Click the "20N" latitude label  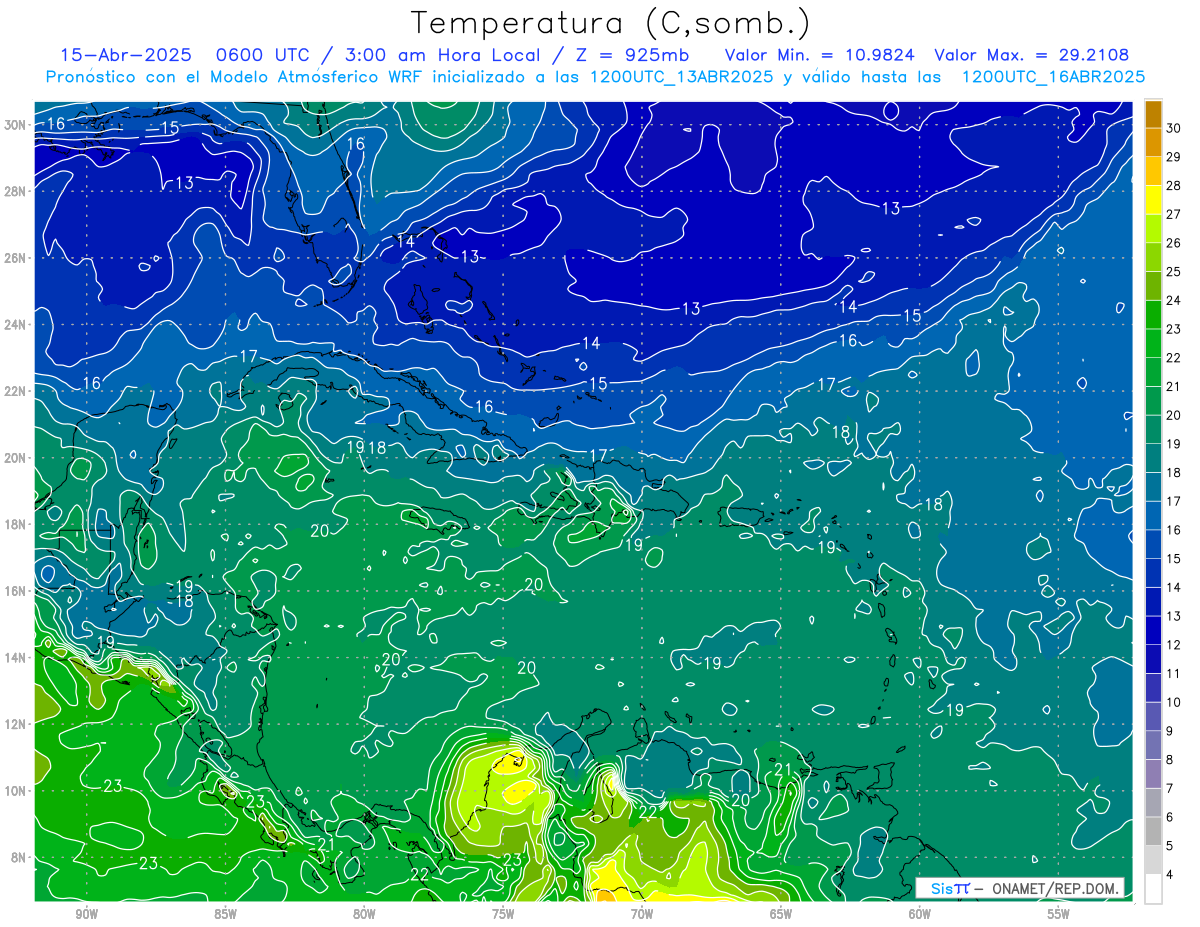tap(15, 457)
